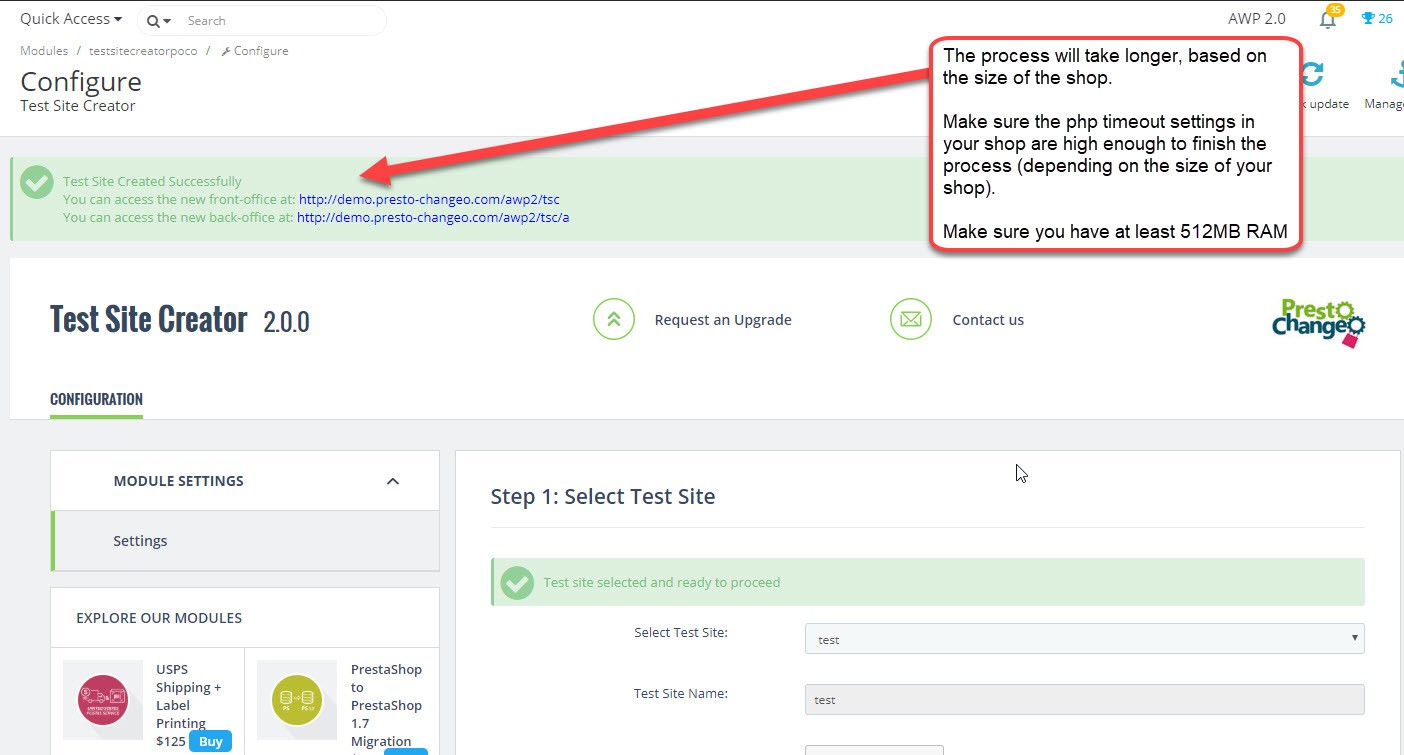Image resolution: width=1404 pixels, height=755 pixels.
Task: Click PrestaShop to PrestaShop 1.7 Migration title
Action: pos(387,705)
